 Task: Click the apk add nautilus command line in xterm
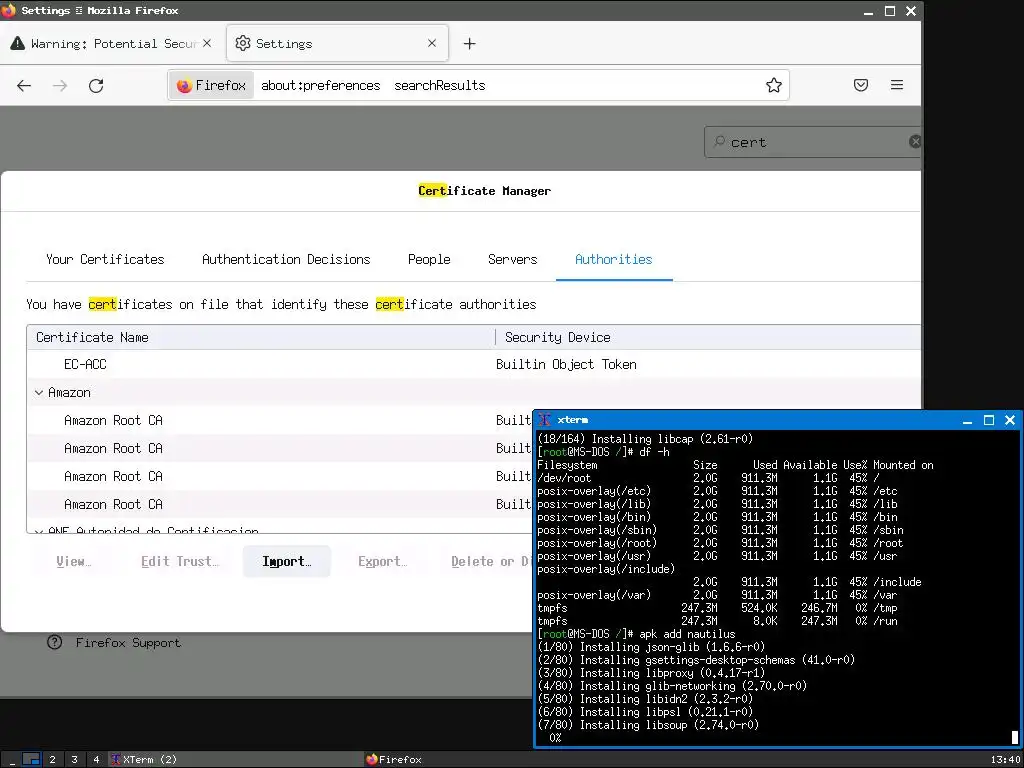point(636,634)
